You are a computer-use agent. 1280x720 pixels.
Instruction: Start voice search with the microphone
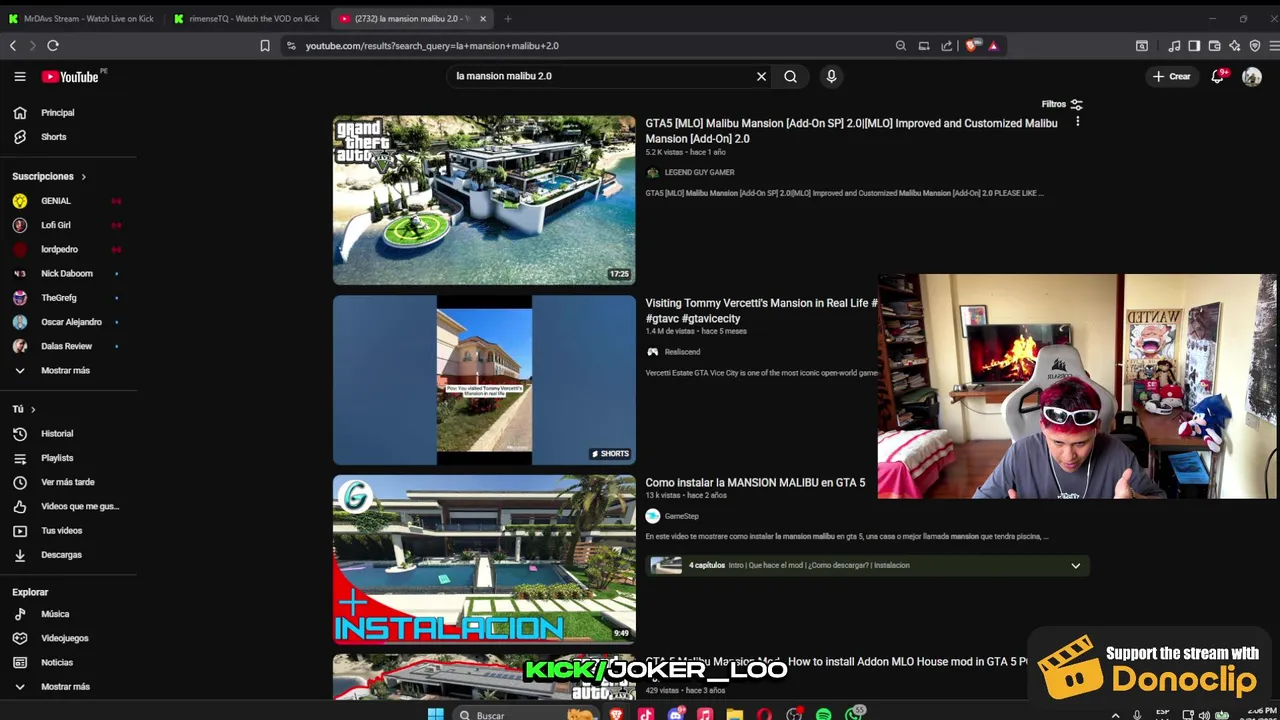(831, 76)
